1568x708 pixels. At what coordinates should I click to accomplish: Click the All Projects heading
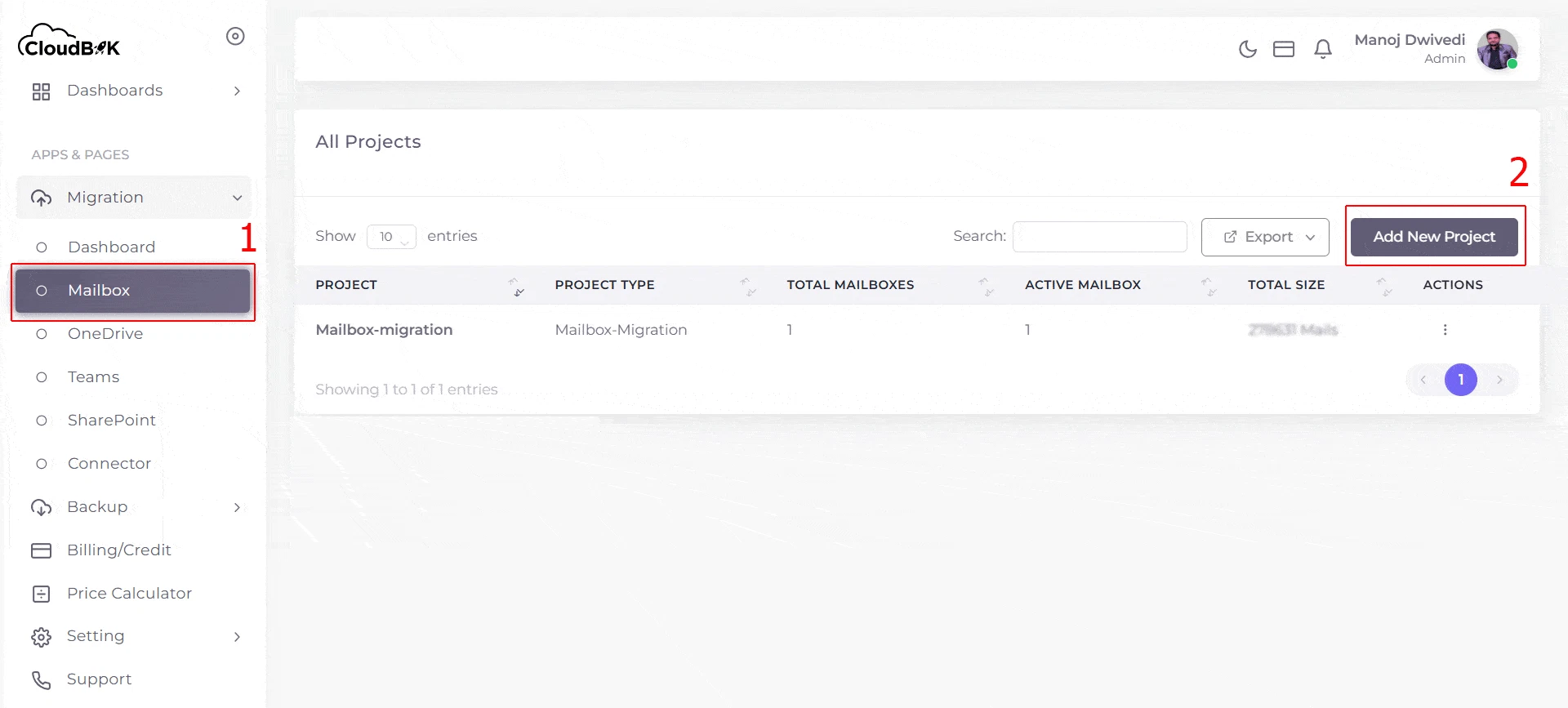tap(368, 142)
